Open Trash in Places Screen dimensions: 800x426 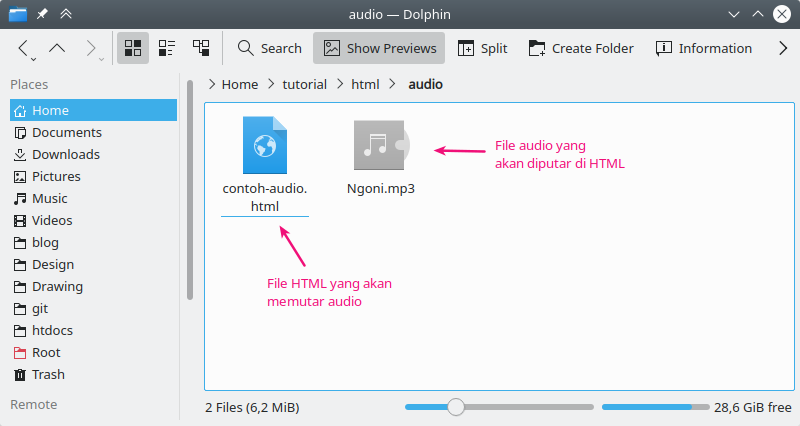(x=93, y=374)
